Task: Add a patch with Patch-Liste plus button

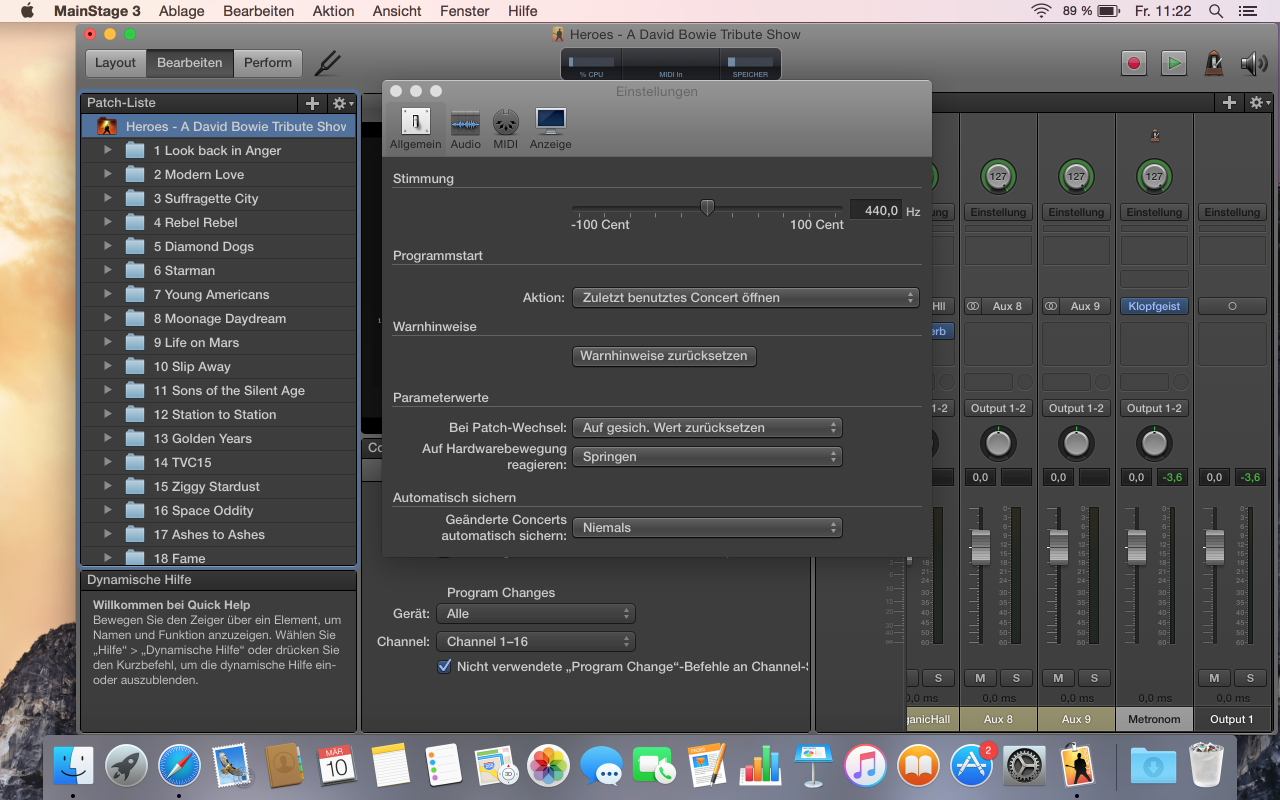Action: (x=312, y=103)
